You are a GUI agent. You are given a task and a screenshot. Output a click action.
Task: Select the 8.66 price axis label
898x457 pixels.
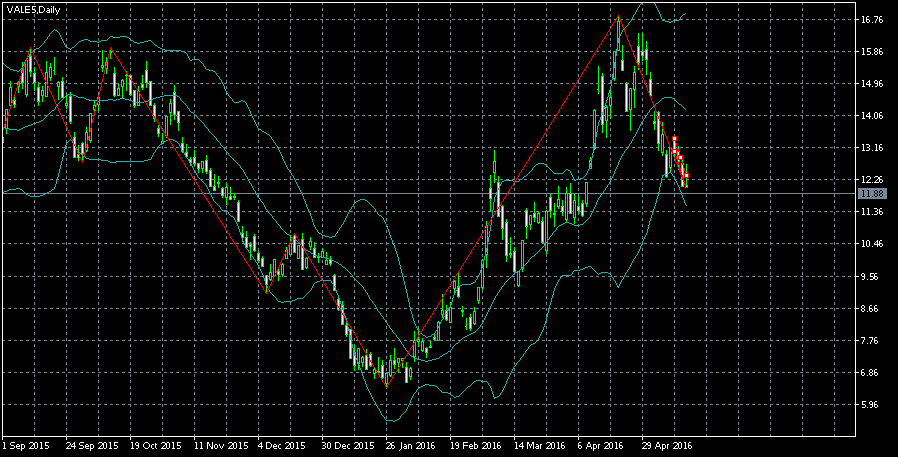[872, 309]
